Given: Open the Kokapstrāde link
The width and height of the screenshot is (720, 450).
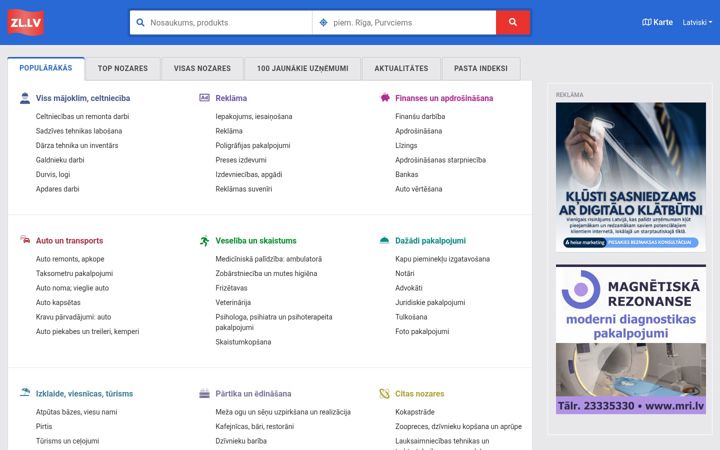Looking at the screenshot, I should (x=415, y=412).
